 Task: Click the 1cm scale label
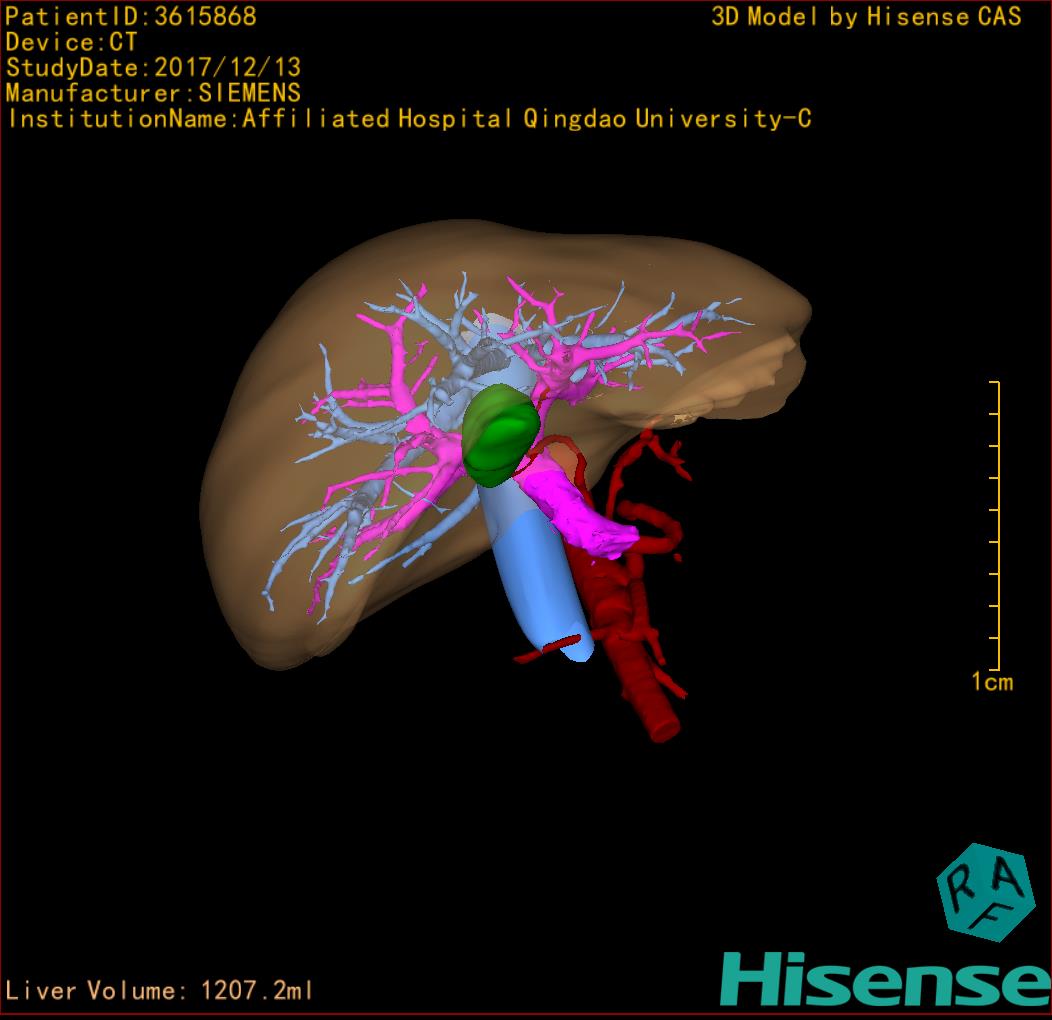[x=992, y=683]
